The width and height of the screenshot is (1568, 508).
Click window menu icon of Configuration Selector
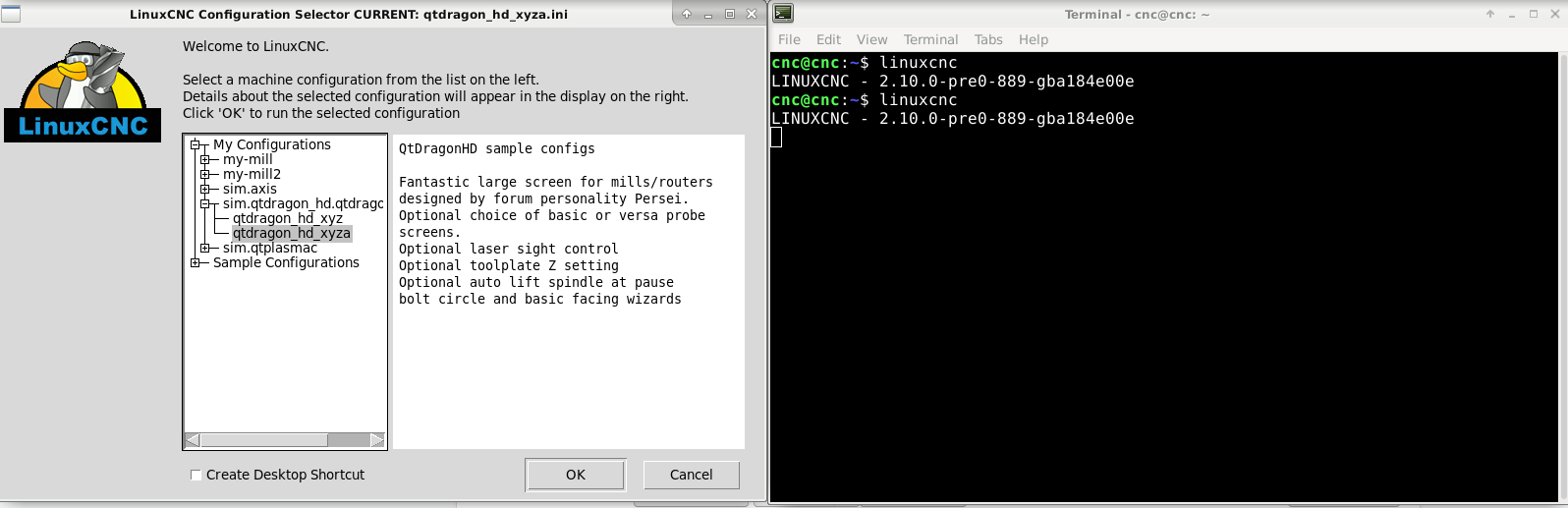click(x=11, y=14)
